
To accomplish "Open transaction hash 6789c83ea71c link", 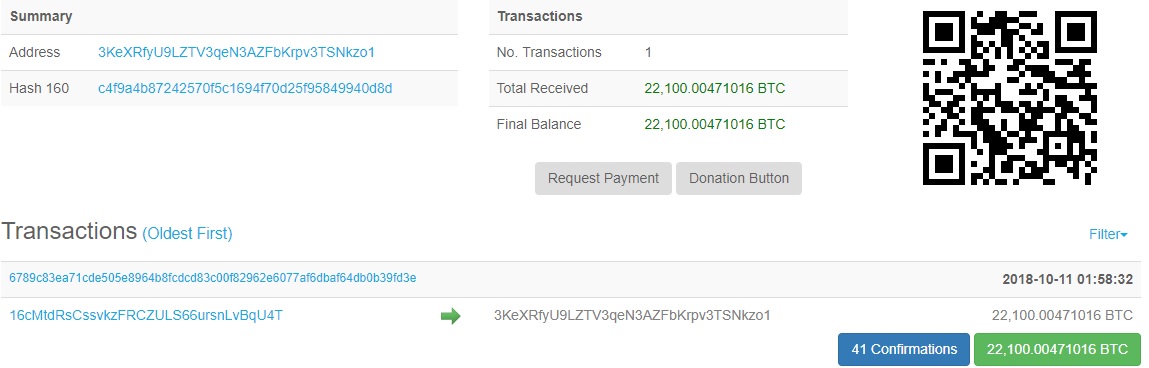I will (x=213, y=278).
